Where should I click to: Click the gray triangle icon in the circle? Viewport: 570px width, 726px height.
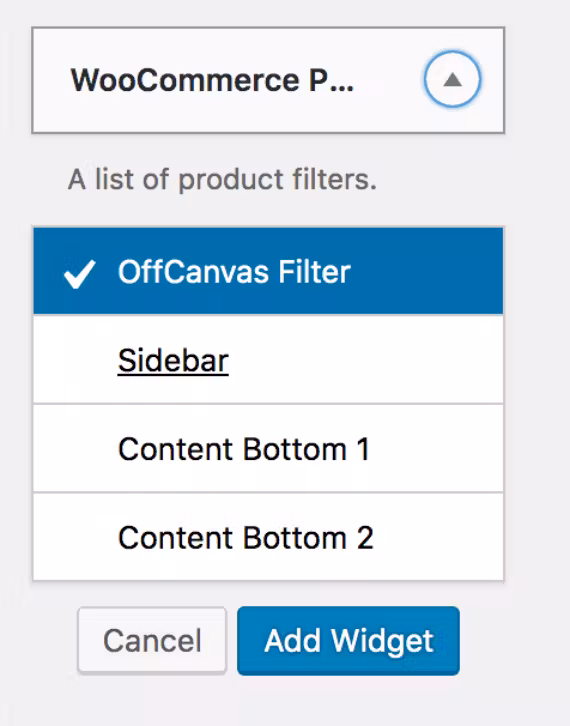click(452, 81)
